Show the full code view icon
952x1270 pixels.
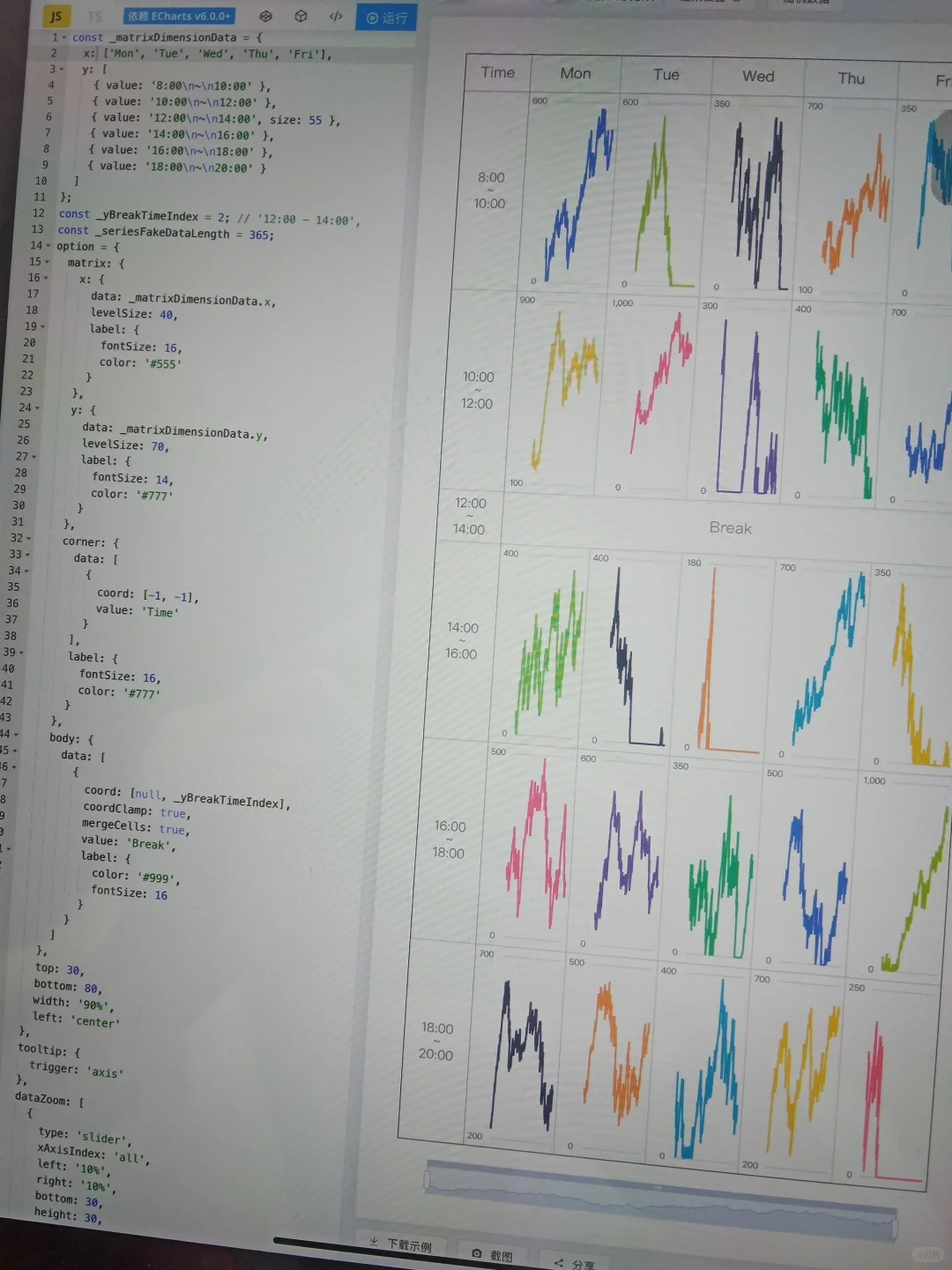click(x=336, y=16)
